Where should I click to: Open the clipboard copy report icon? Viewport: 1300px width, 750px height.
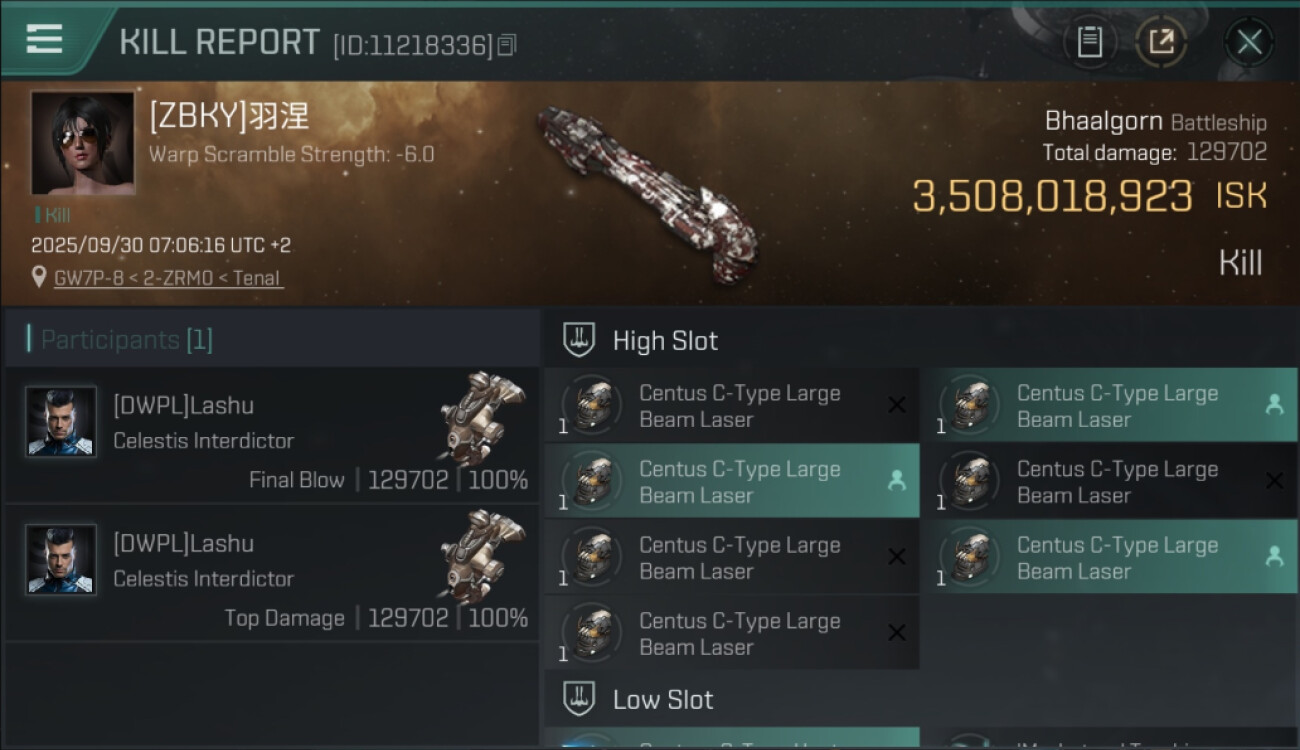[x=1089, y=42]
